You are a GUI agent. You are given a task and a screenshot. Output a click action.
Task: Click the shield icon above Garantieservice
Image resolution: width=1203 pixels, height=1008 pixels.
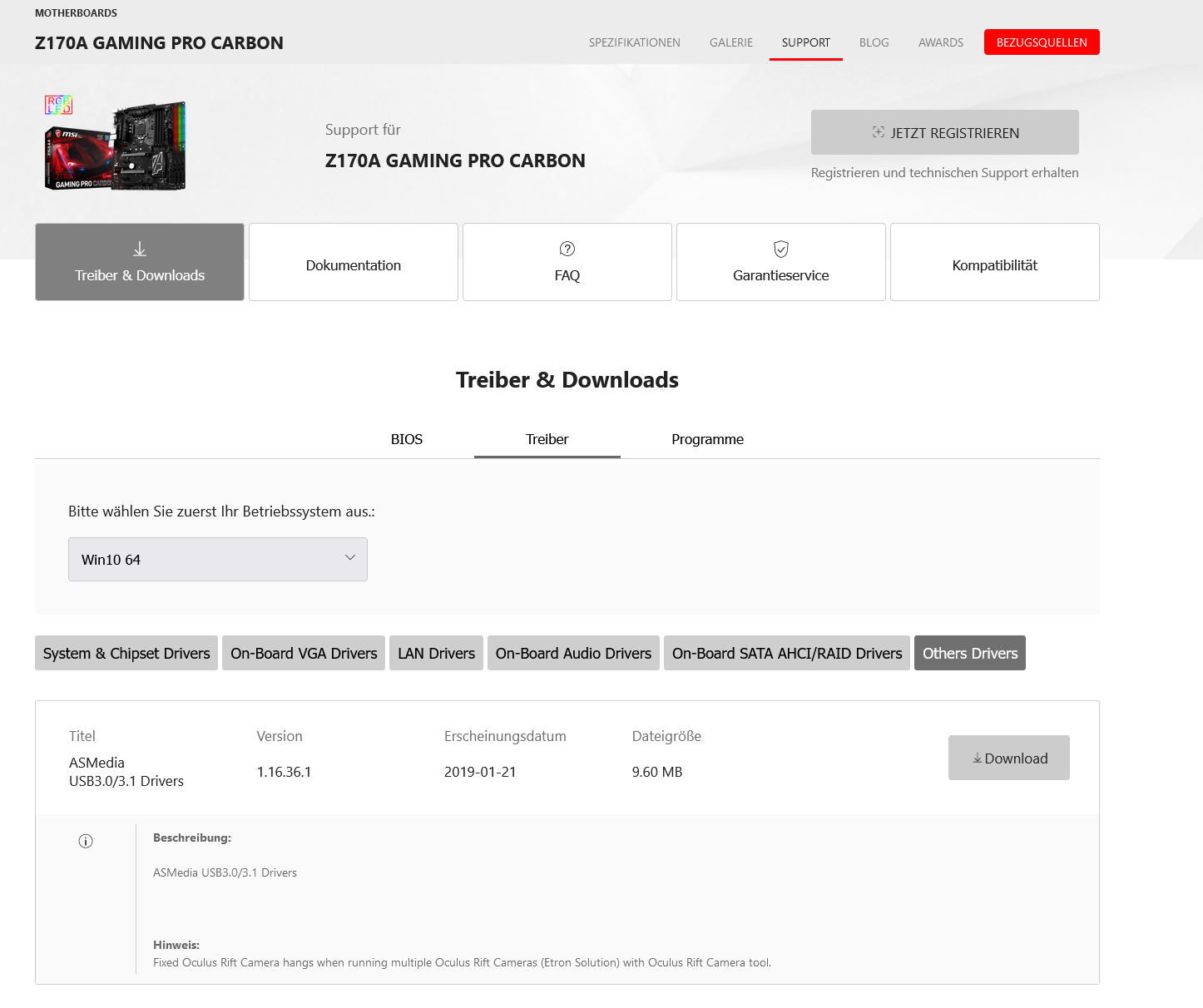pos(780,247)
